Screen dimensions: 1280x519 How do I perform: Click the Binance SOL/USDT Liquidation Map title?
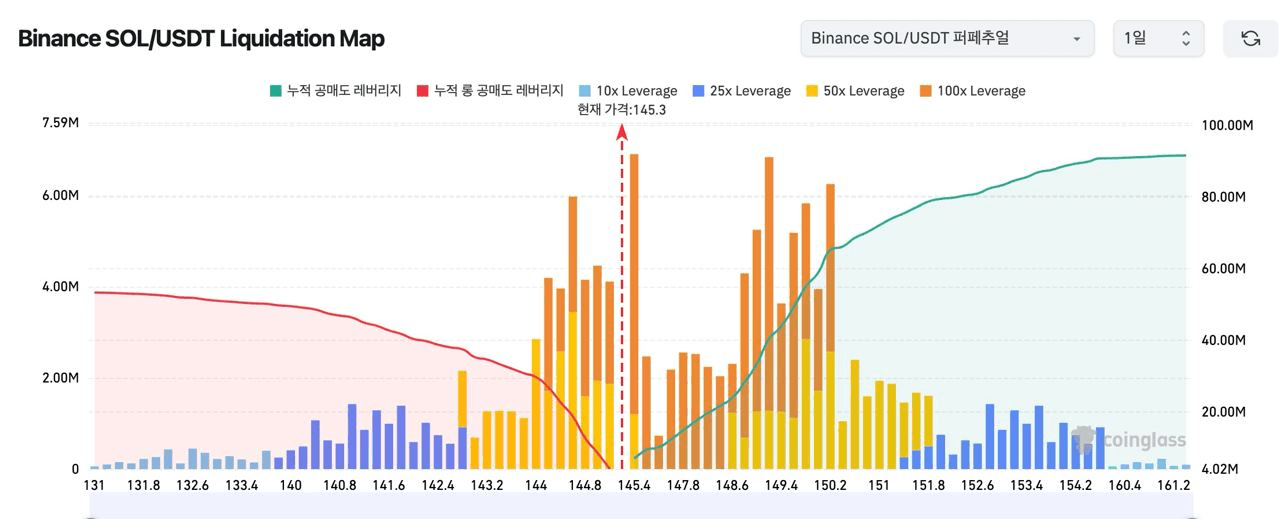pos(201,39)
